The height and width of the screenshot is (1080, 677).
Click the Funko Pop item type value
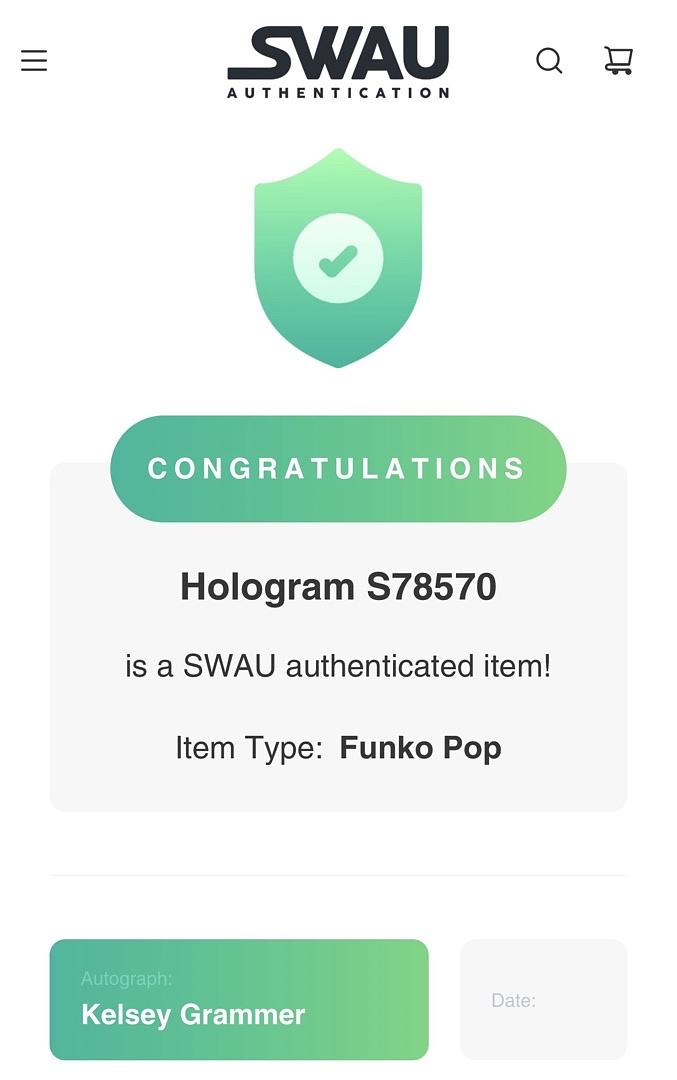(420, 748)
